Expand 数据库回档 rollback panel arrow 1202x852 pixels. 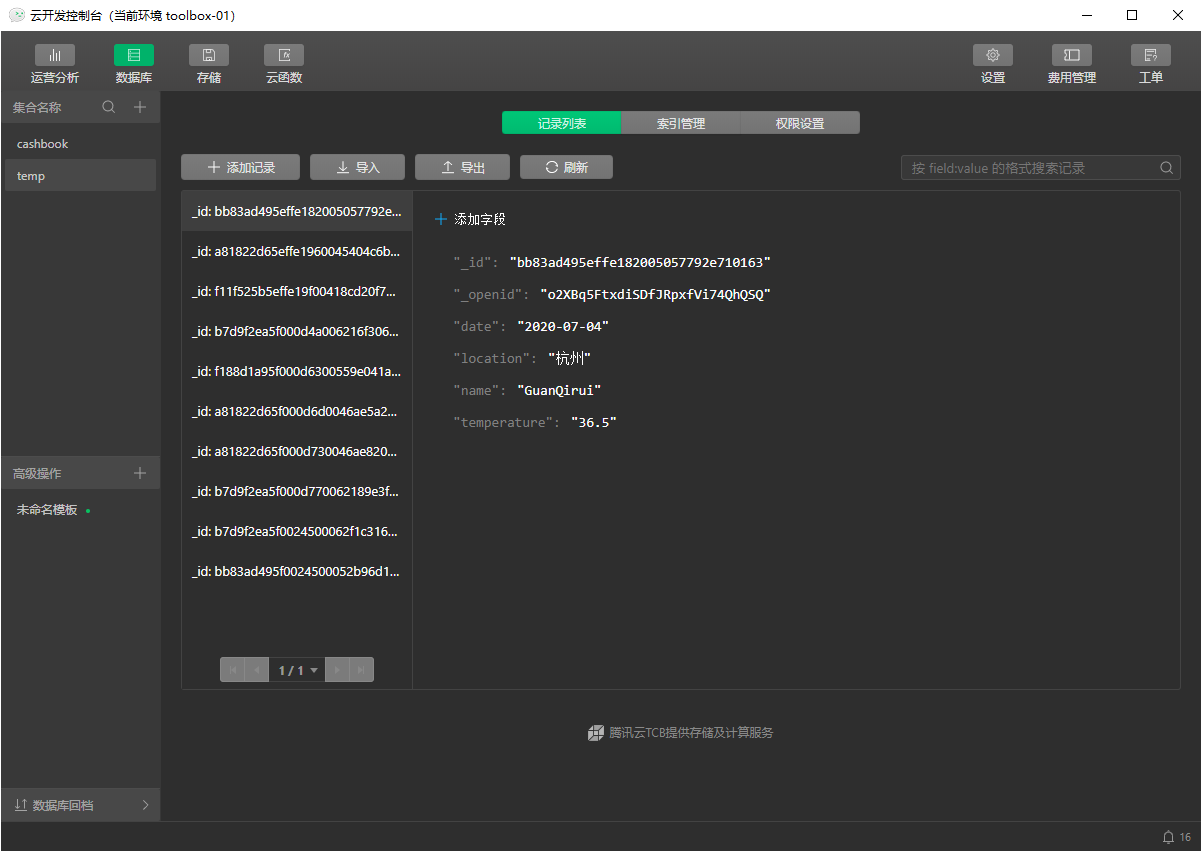[x=145, y=805]
